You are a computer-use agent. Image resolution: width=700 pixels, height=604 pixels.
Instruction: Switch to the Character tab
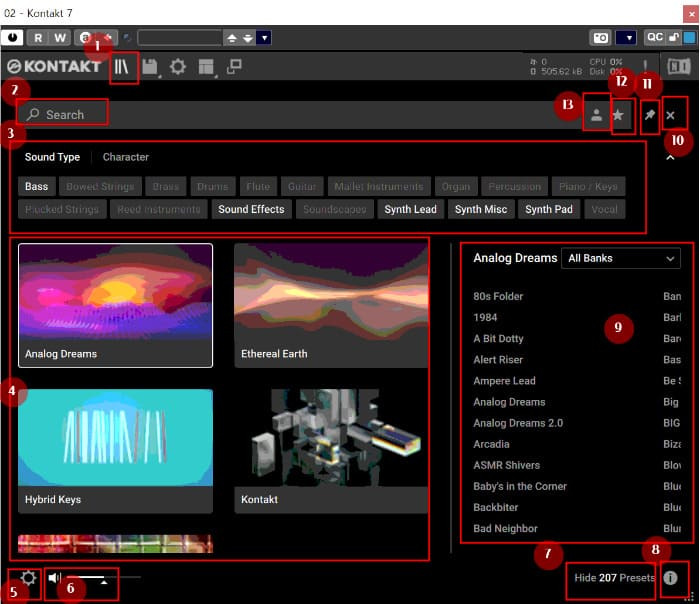[125, 157]
